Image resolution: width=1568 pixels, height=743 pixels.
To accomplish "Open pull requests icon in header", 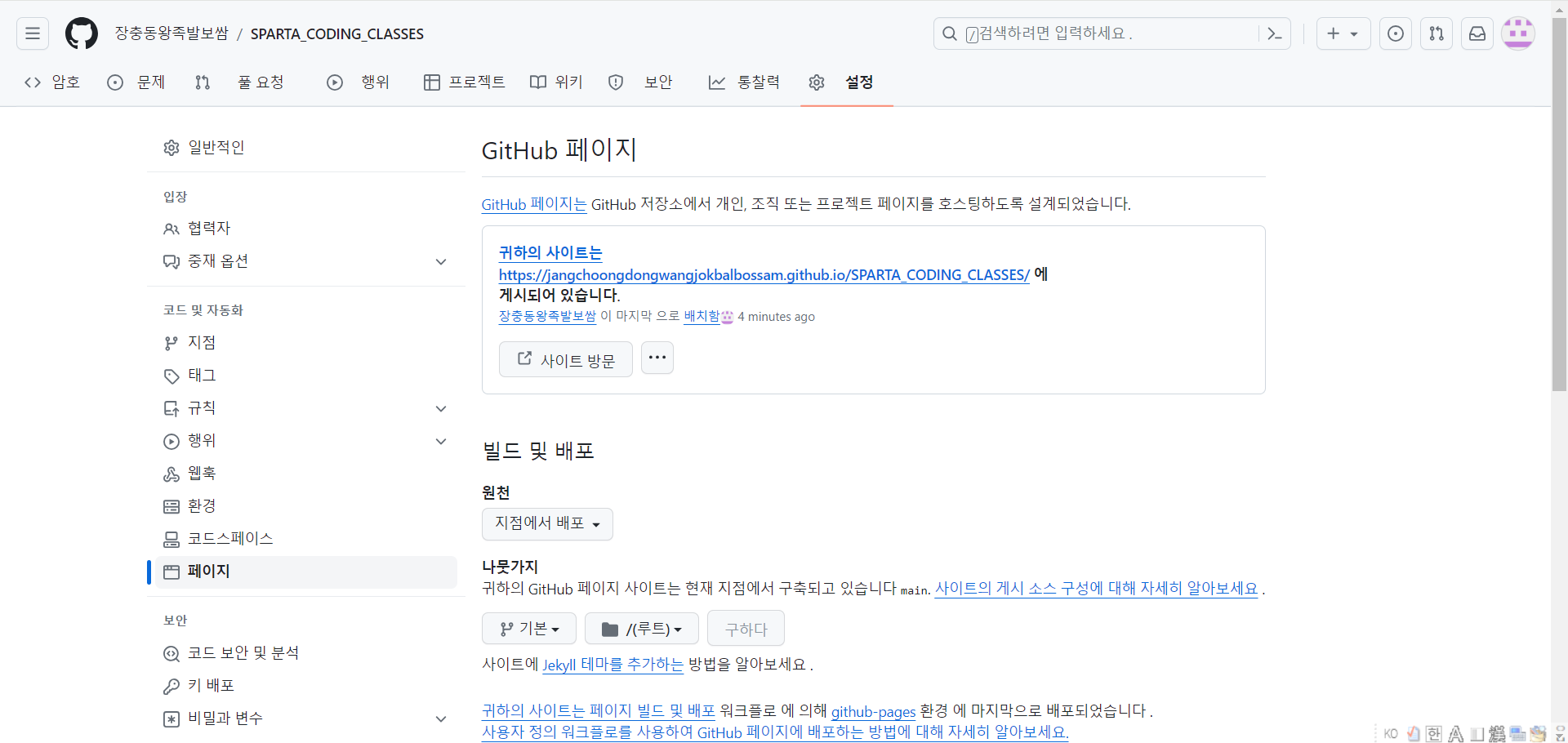I will 1437,33.
